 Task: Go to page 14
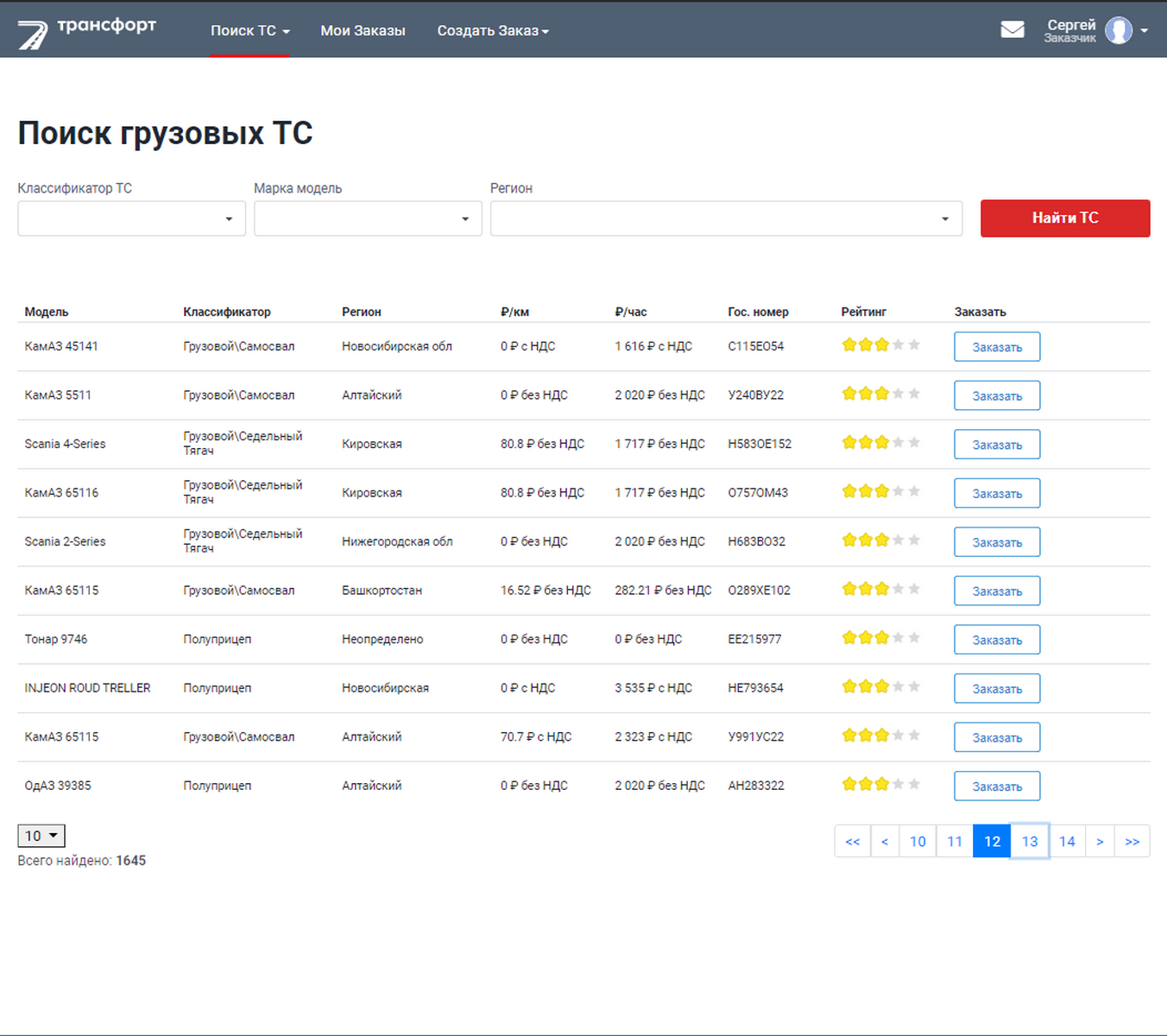[1067, 841]
